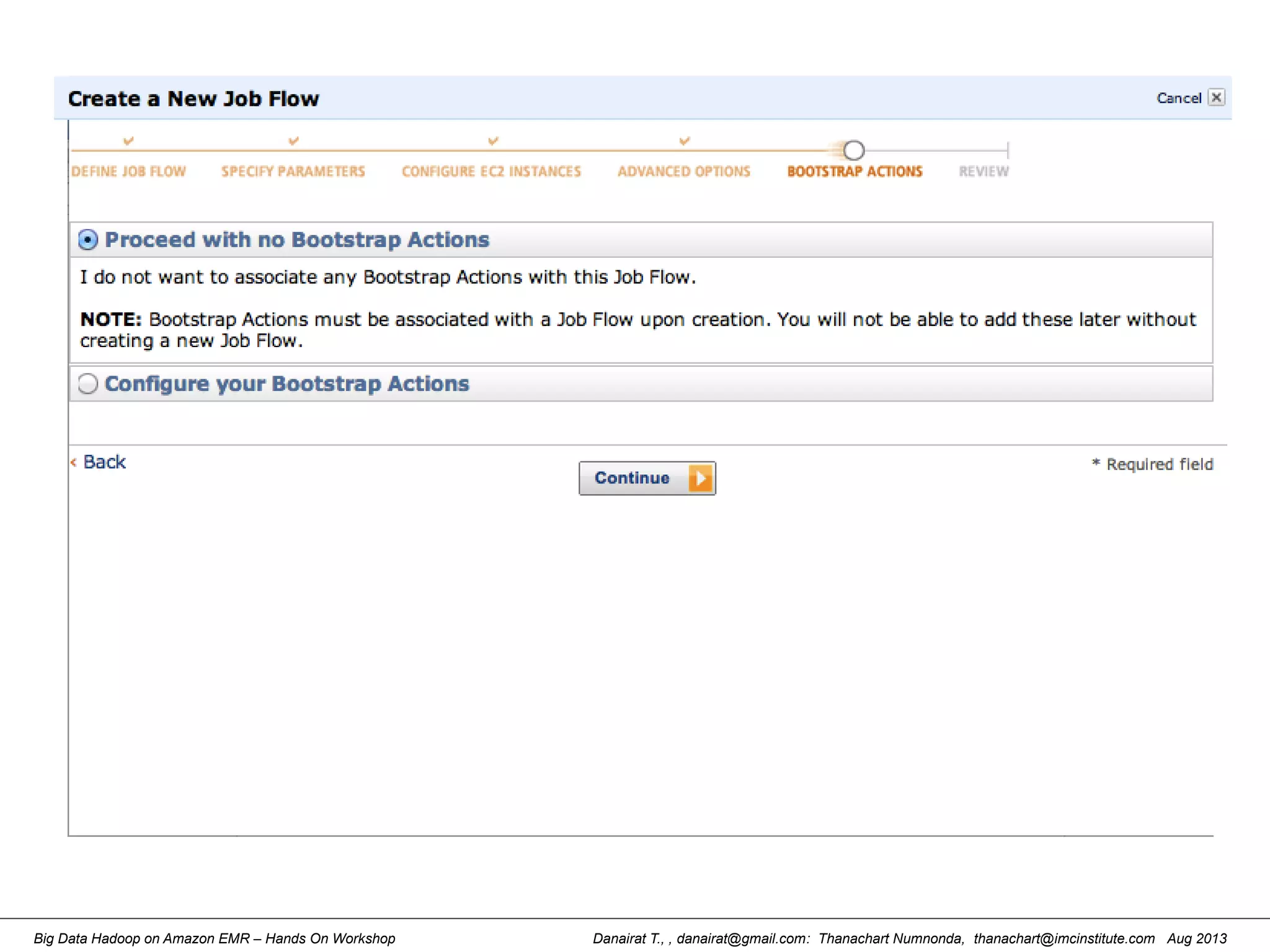Select the Bootstrap Actions step label
The height and width of the screenshot is (952, 1270).
tap(855, 171)
